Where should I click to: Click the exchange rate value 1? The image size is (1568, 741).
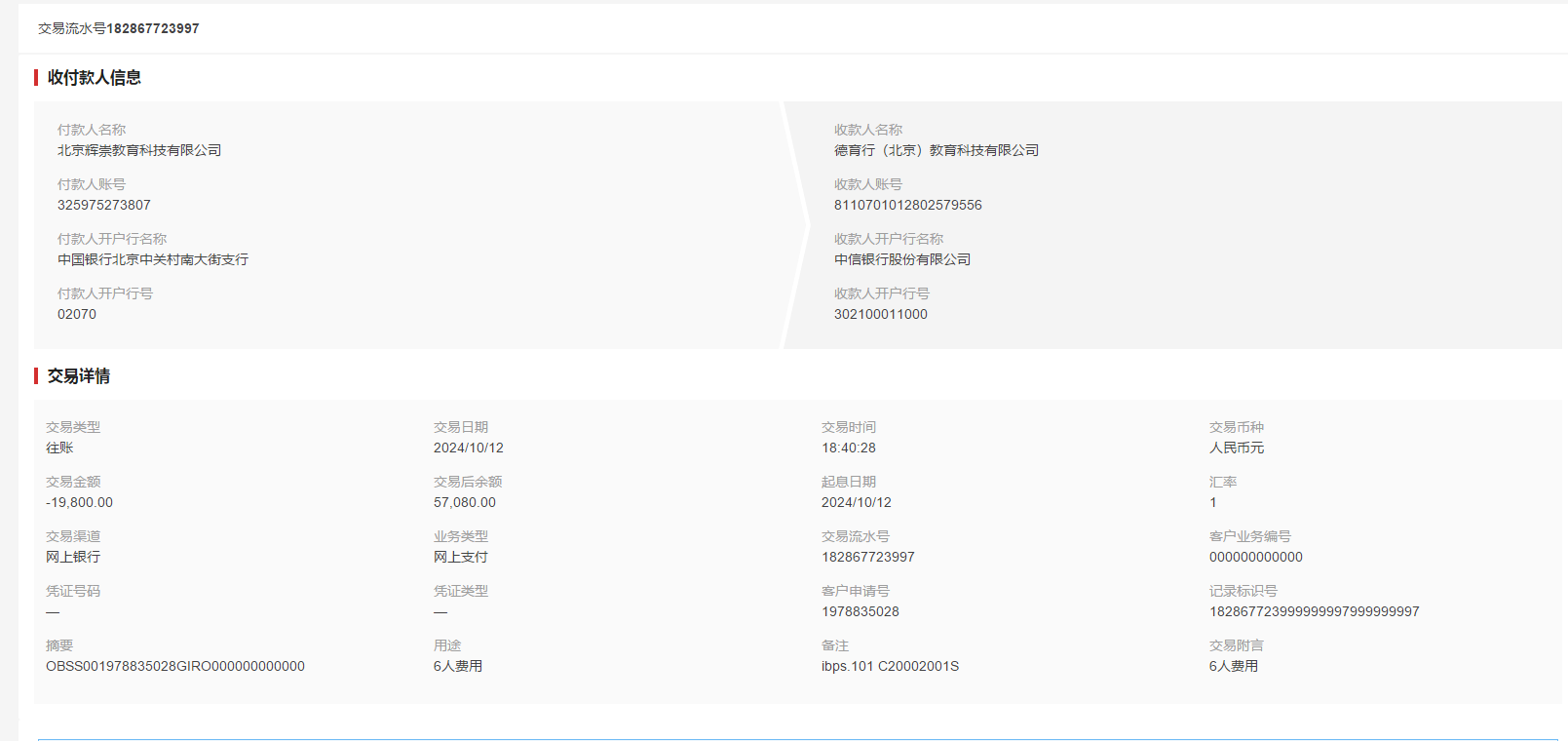pyautogui.click(x=1213, y=502)
